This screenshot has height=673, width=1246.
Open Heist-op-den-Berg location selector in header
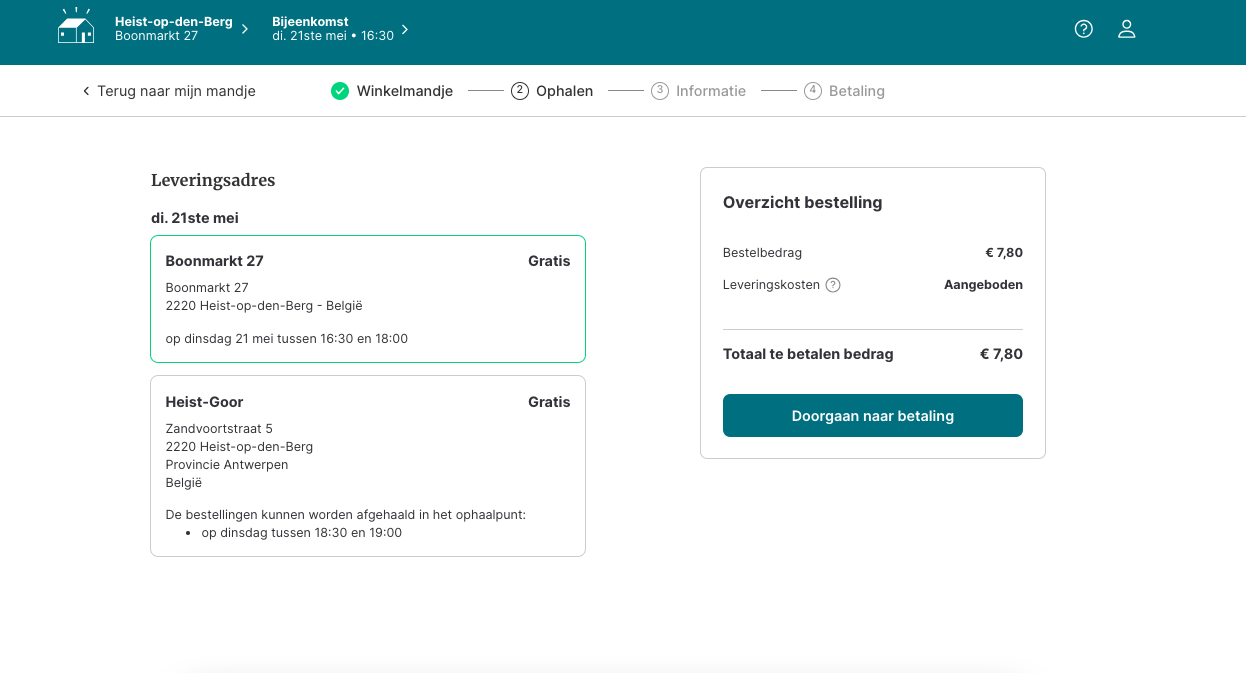pyautogui.click(x=181, y=29)
